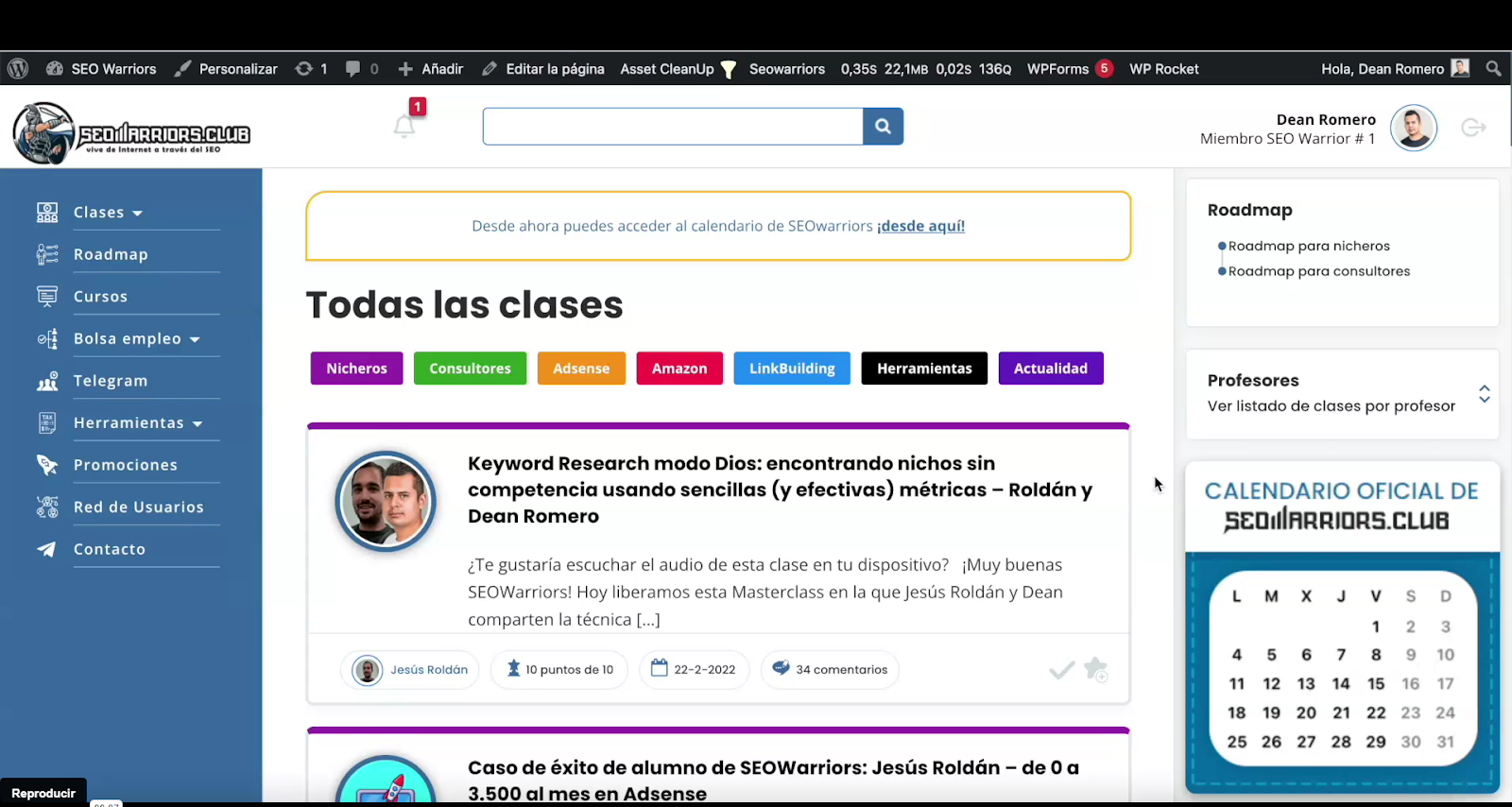Viewport: 1512px width, 807px height.
Task: Open the Keyword Research modo Dios class
Action: [780, 489]
